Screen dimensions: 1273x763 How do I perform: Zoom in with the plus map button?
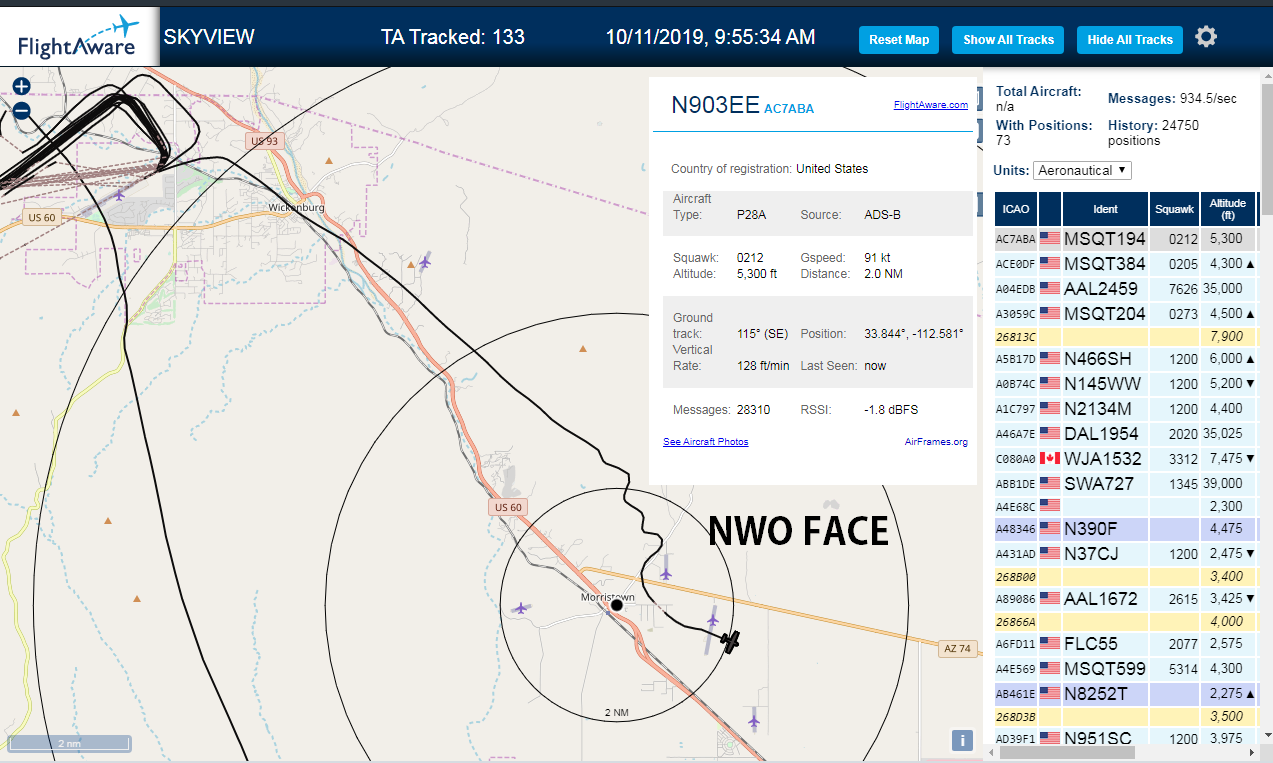click(x=21, y=87)
